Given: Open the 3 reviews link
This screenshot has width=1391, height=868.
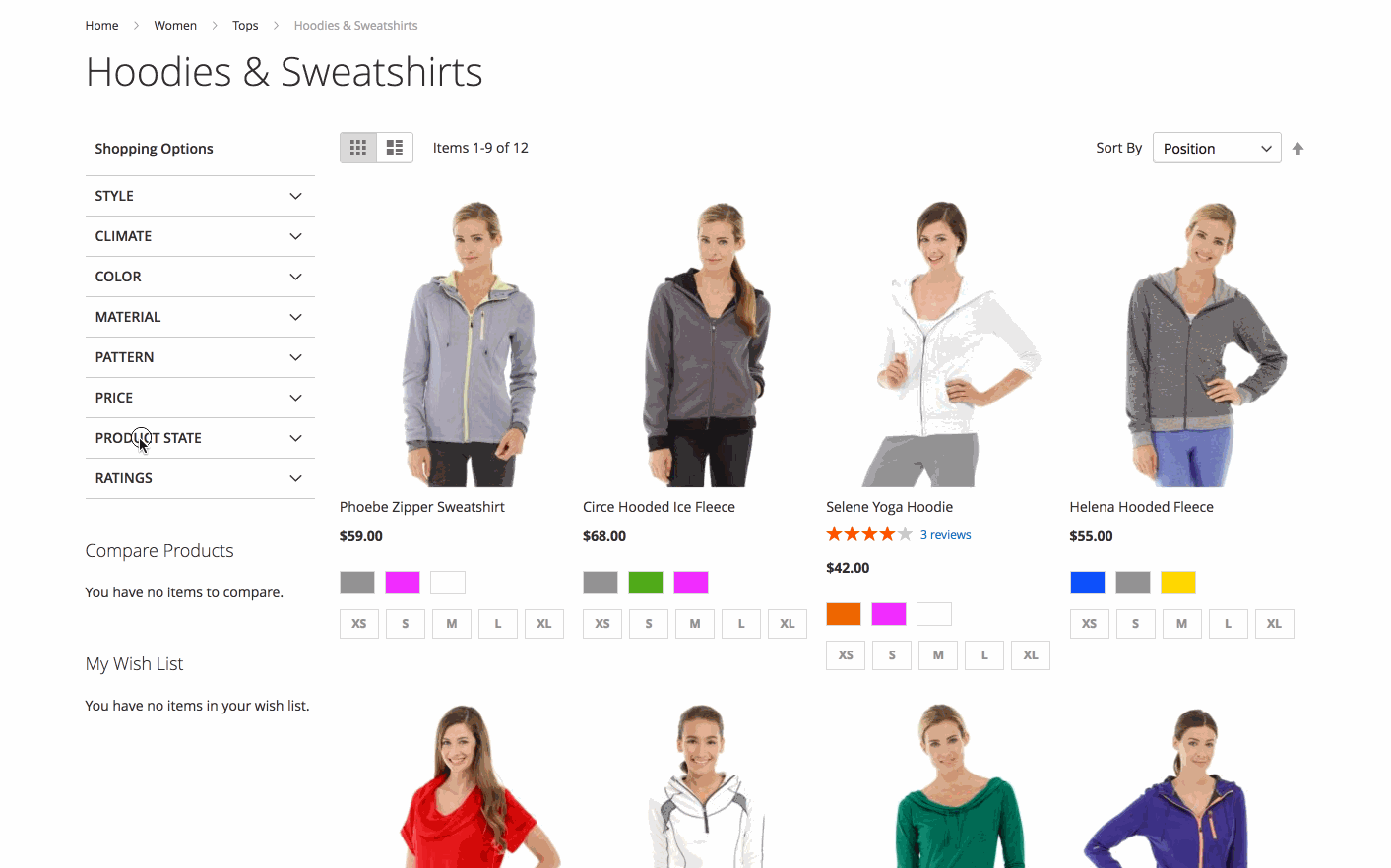Looking at the screenshot, I should [945, 535].
